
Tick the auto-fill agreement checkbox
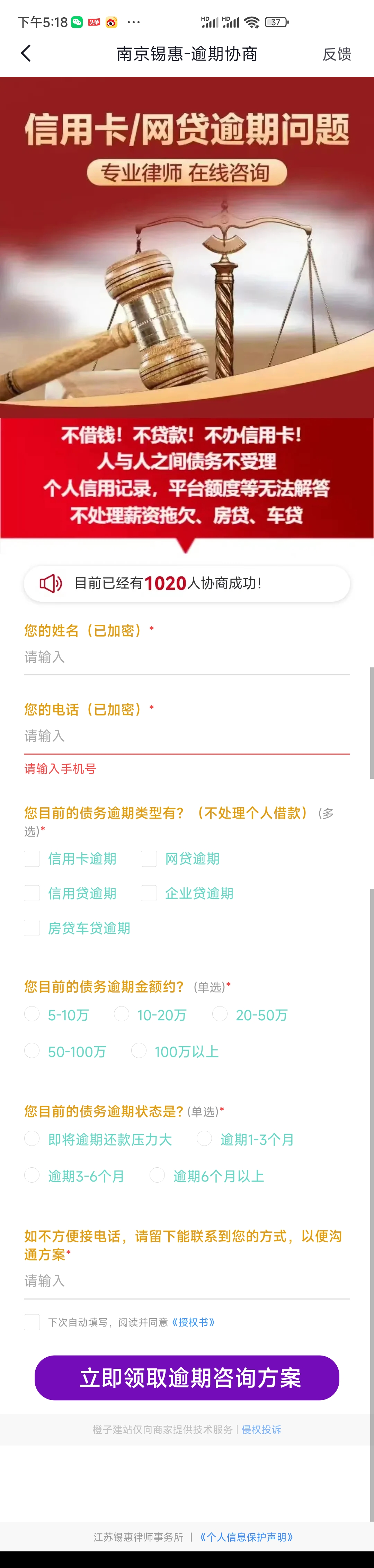tap(32, 1322)
